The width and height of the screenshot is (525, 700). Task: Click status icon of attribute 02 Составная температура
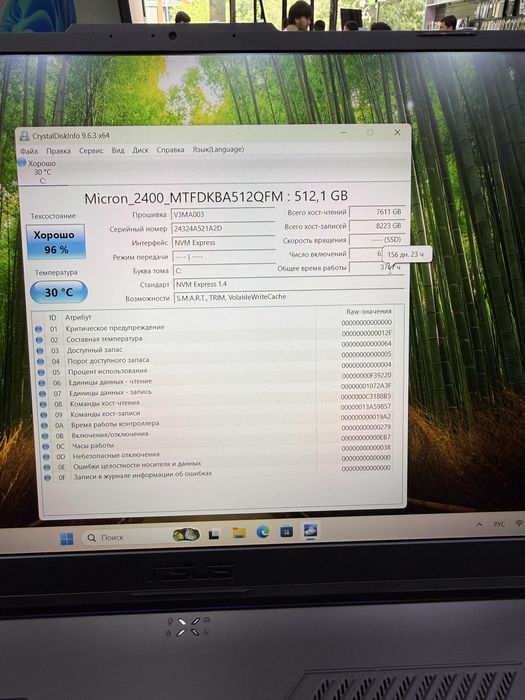pyautogui.click(x=39, y=340)
